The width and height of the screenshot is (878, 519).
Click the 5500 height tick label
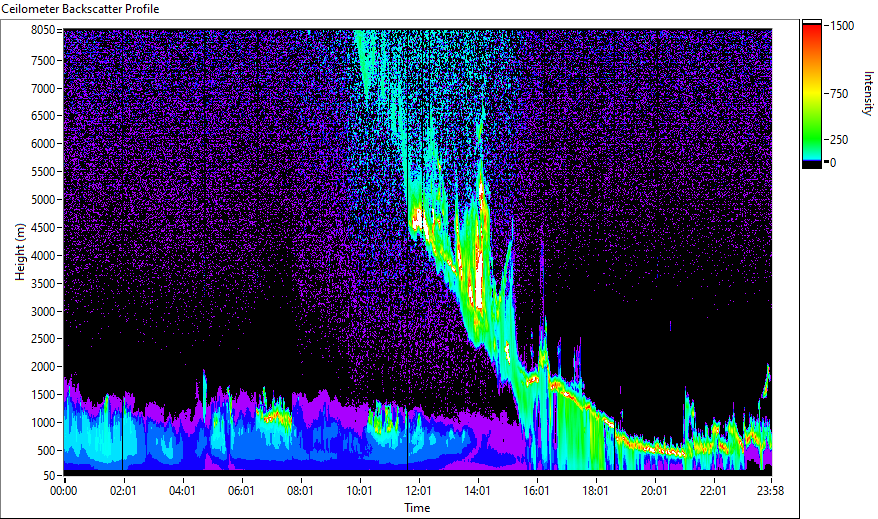[43, 172]
